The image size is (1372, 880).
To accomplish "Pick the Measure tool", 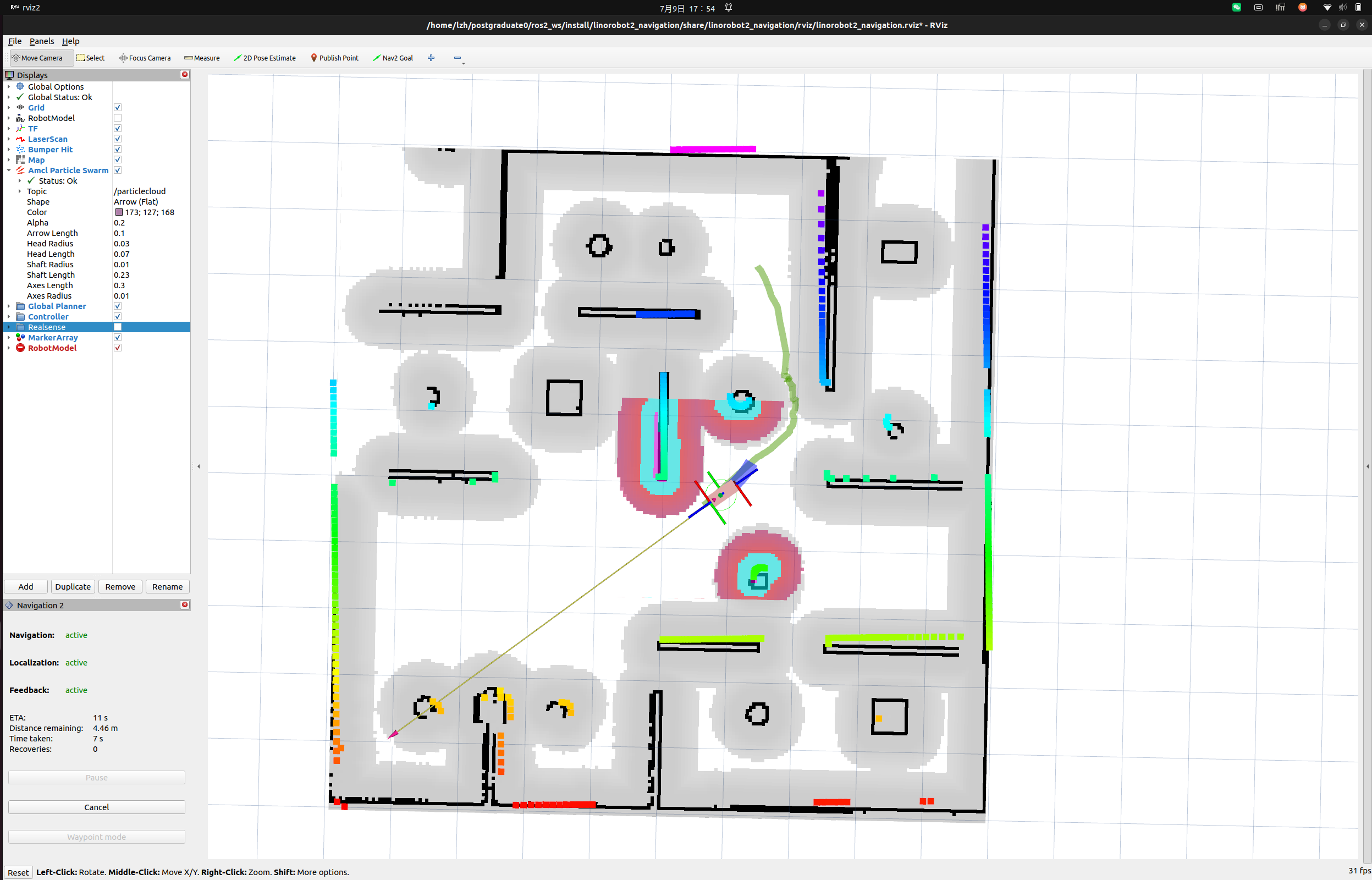I will click(x=202, y=58).
